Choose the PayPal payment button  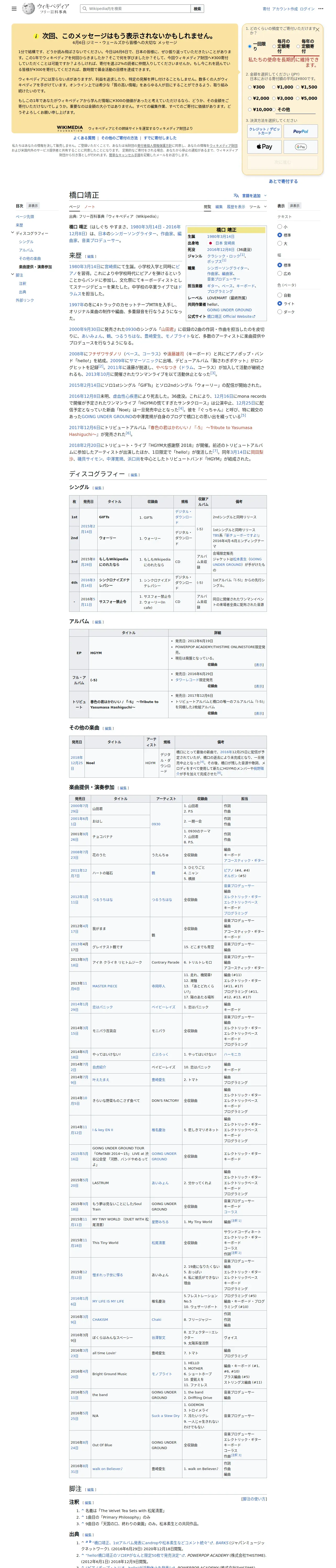coord(301,131)
